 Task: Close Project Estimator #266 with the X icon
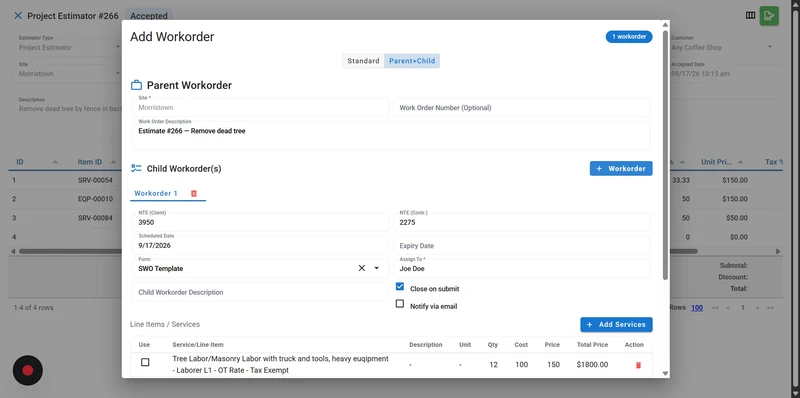[18, 16]
